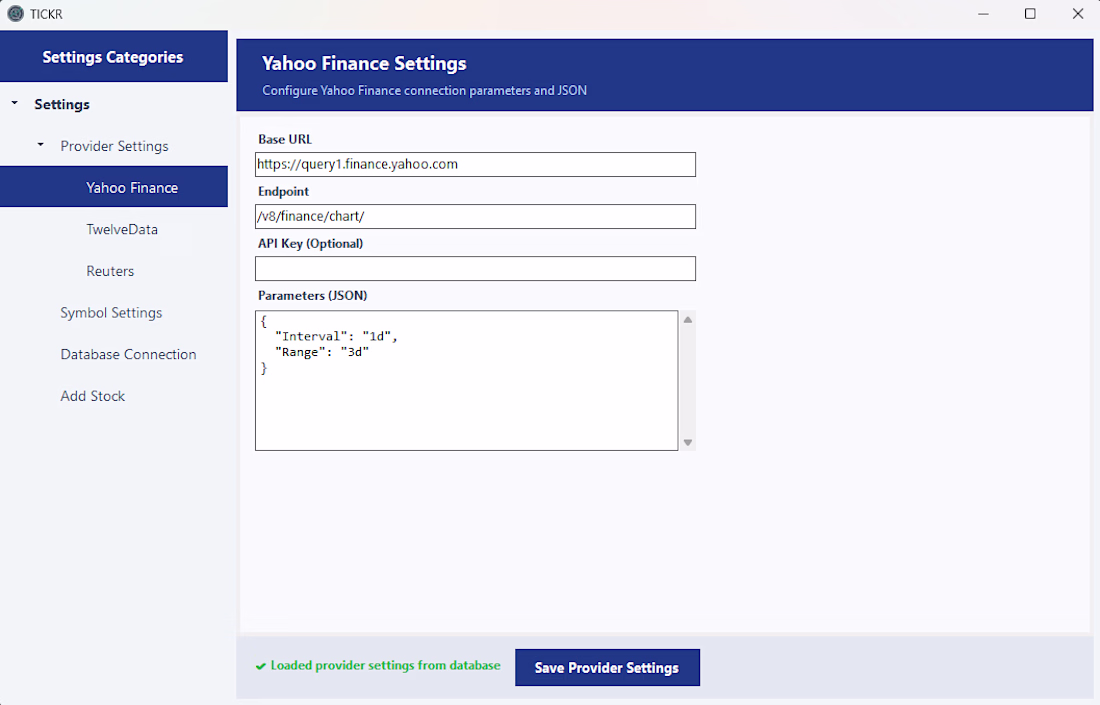Click the Save Provider Settings button
This screenshot has width=1100, height=705.
click(607, 668)
